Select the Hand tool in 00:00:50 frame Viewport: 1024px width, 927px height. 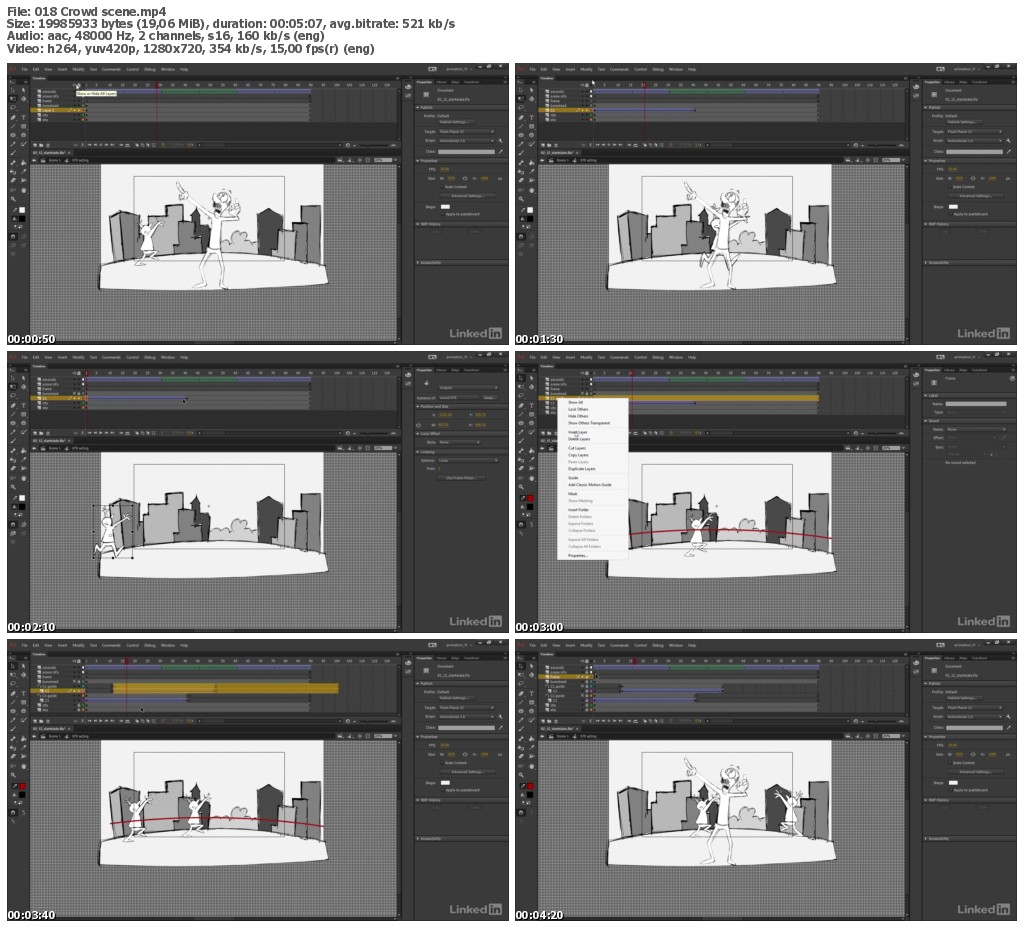pos(24,190)
